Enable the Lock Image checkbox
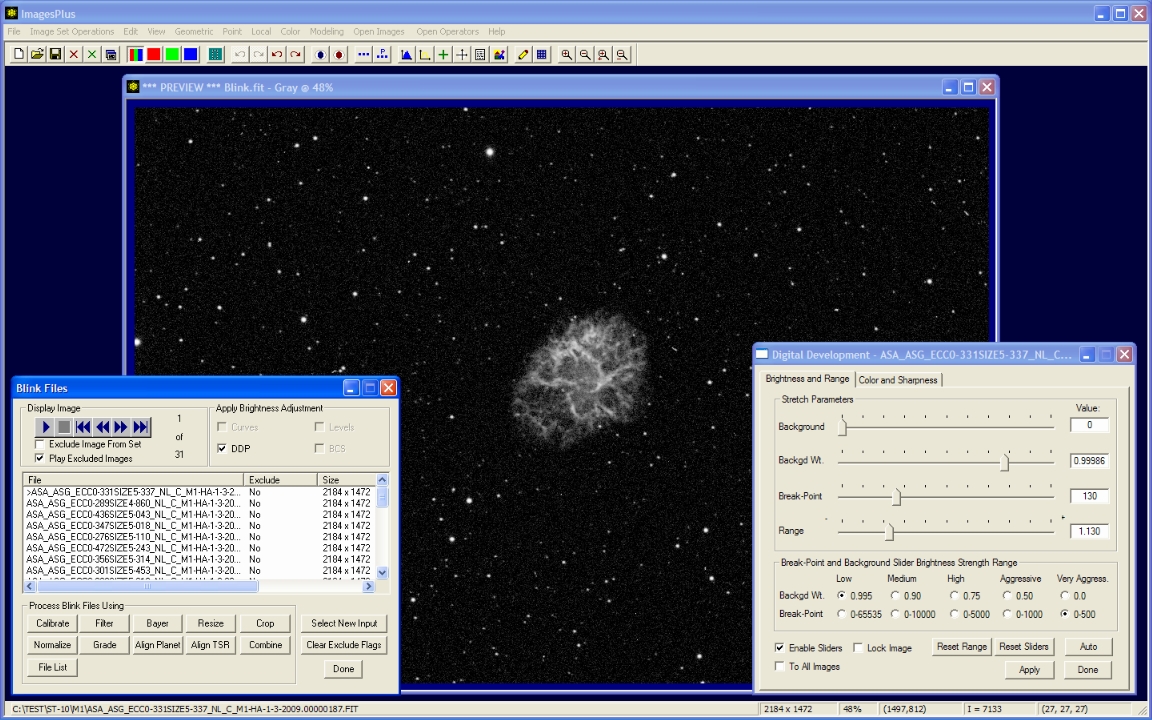 click(858, 648)
